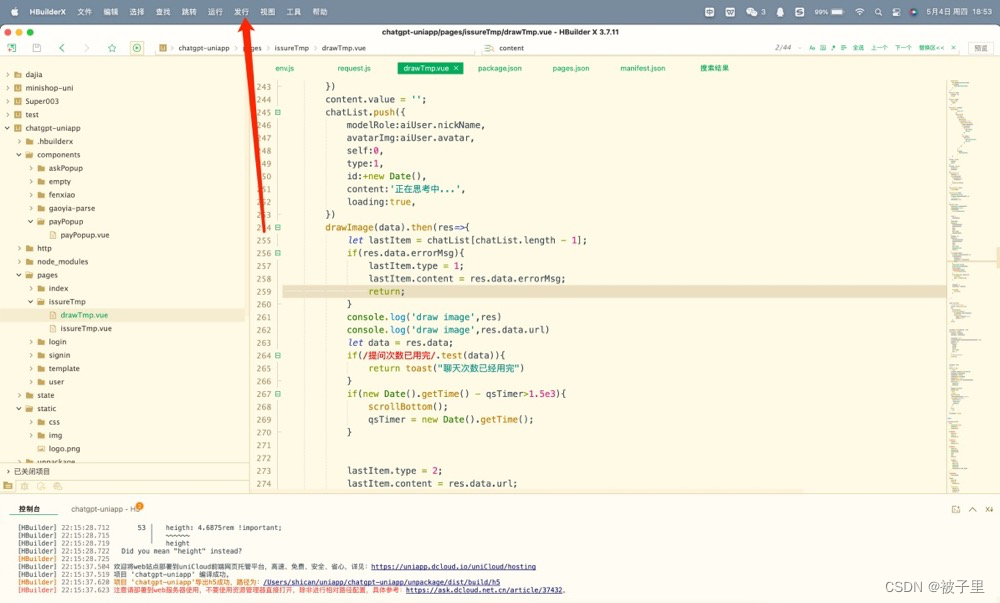Click 下一个 next match button
The height and width of the screenshot is (603, 1000).
click(903, 48)
